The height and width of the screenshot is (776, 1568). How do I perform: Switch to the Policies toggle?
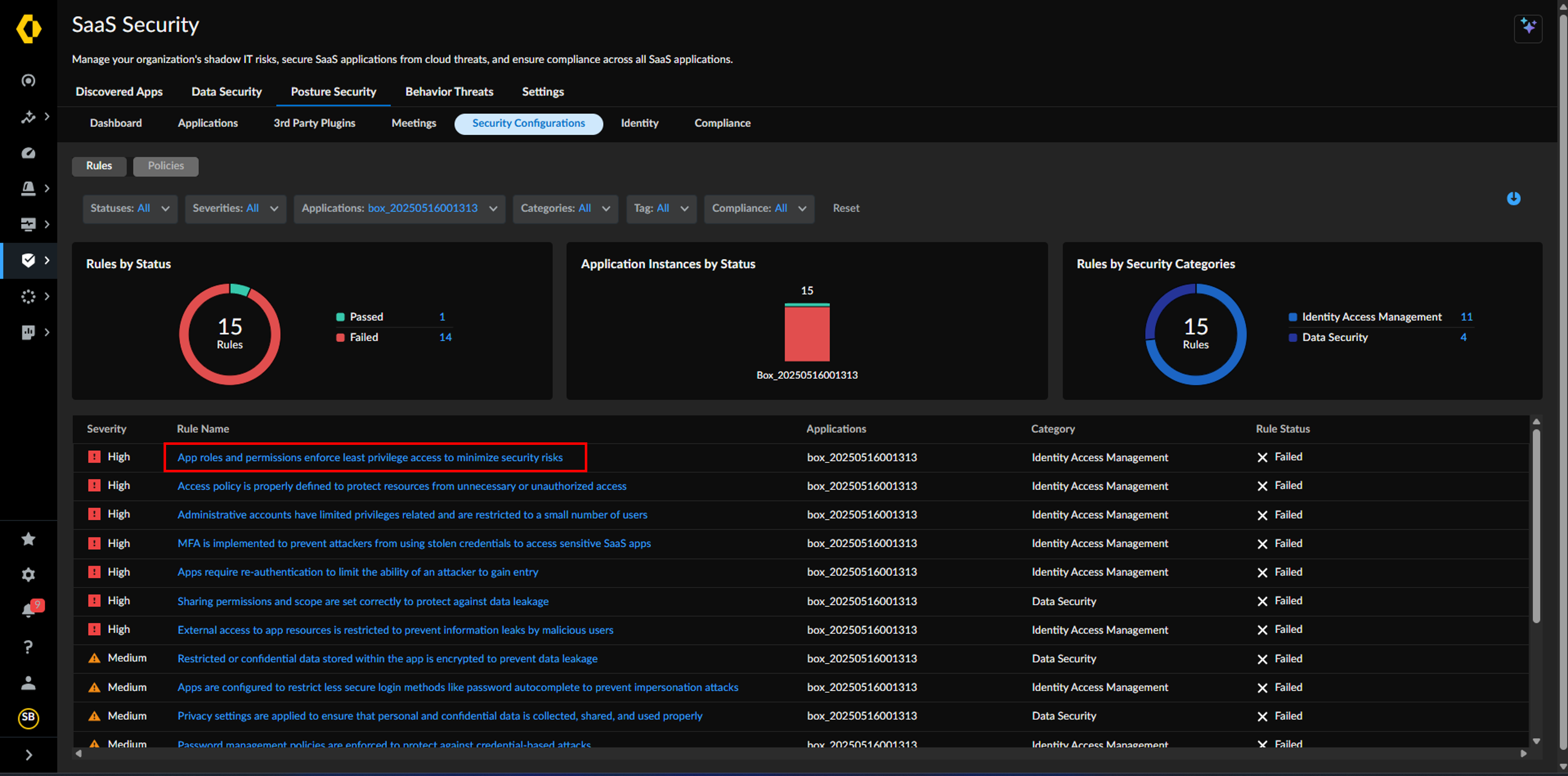pyautogui.click(x=166, y=165)
